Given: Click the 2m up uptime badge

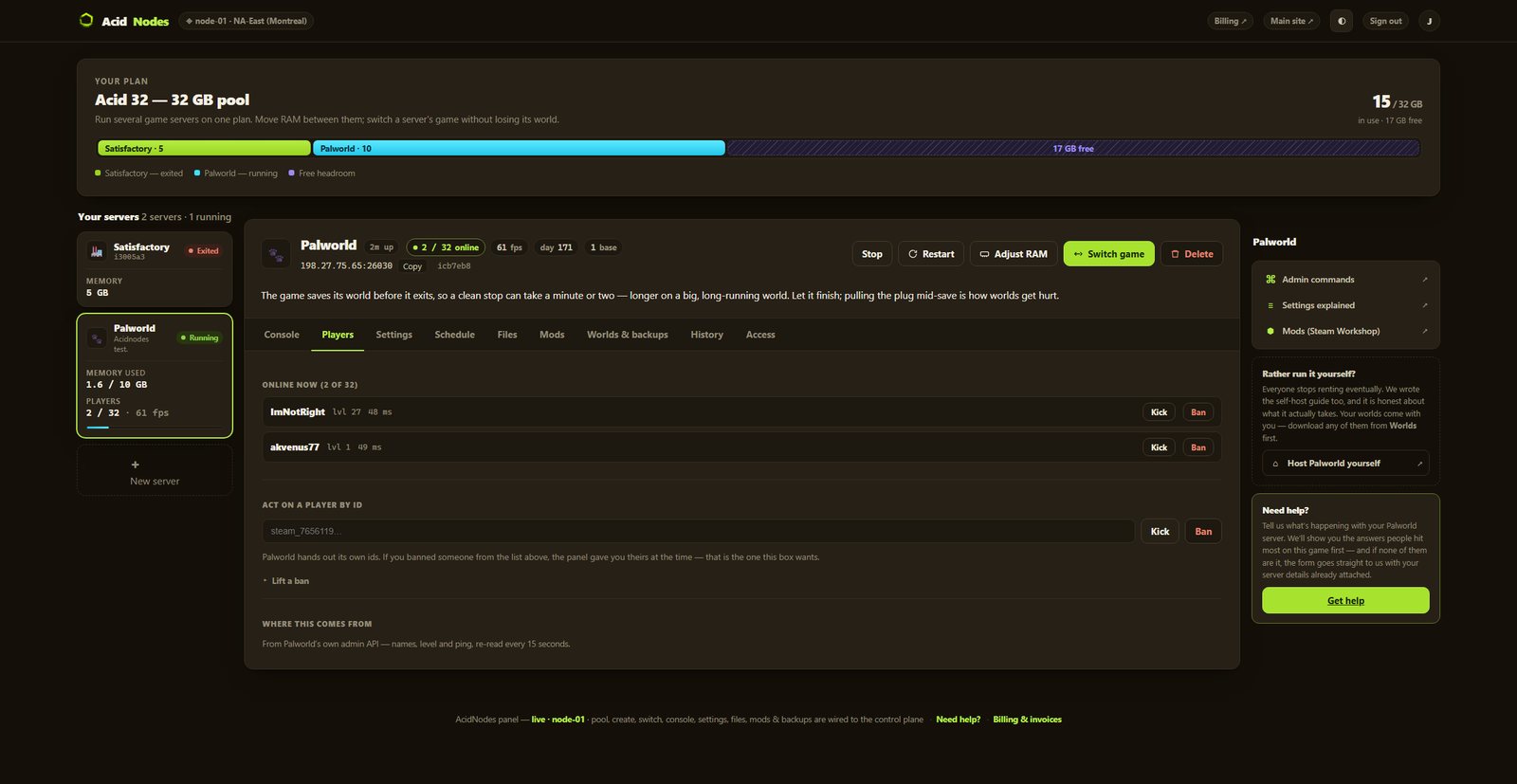Looking at the screenshot, I should click(381, 247).
